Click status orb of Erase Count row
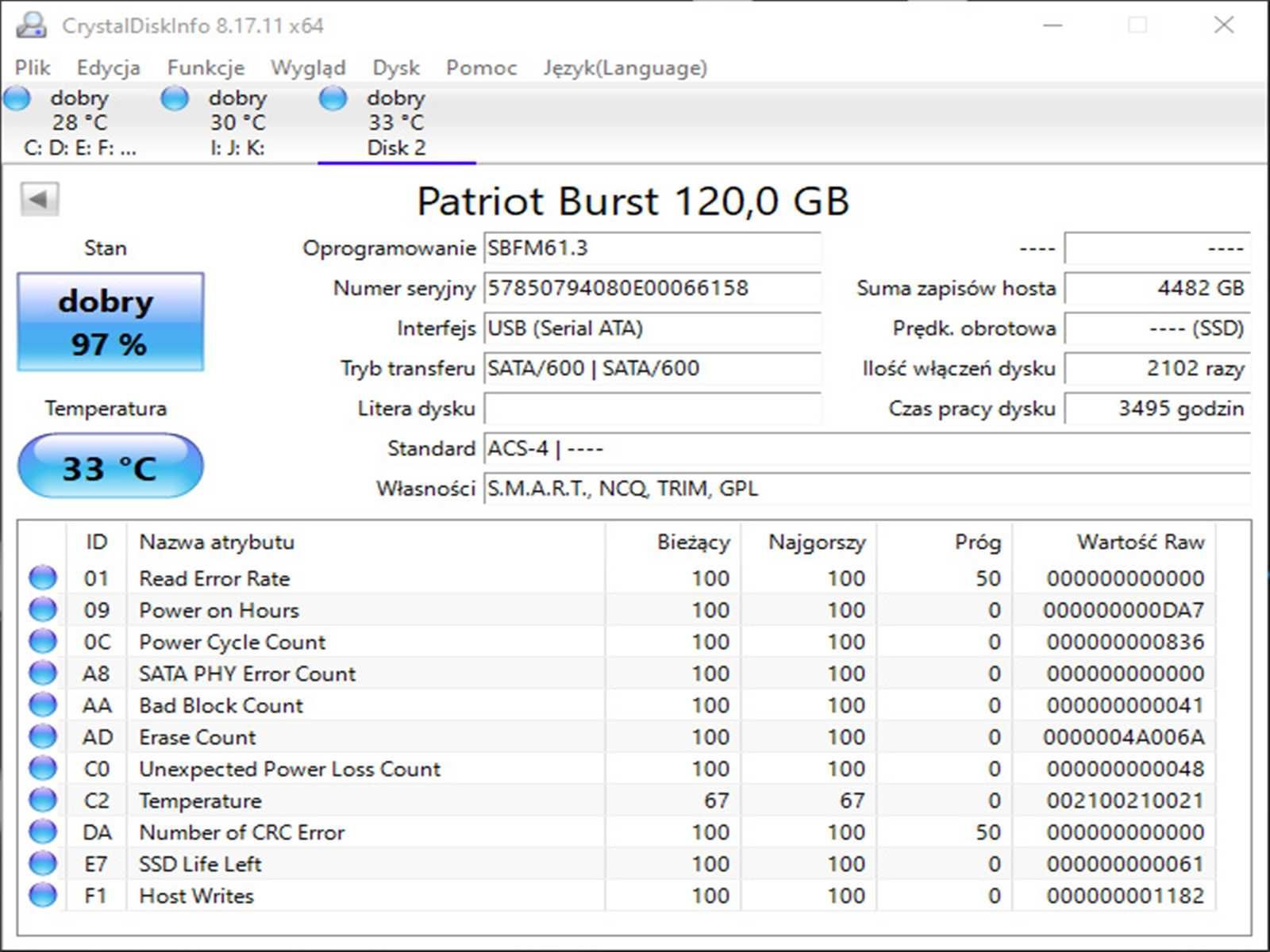1270x952 pixels. [43, 736]
